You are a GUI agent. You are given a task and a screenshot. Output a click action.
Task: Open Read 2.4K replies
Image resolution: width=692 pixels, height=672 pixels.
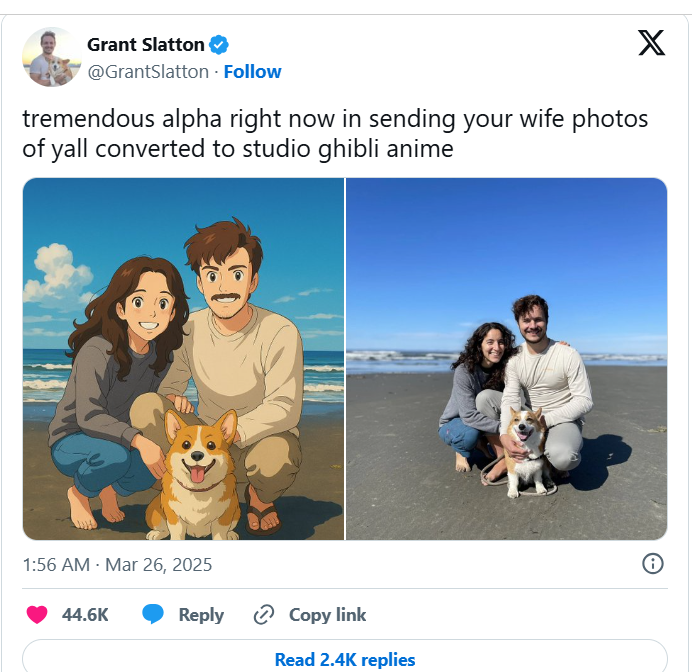345,659
